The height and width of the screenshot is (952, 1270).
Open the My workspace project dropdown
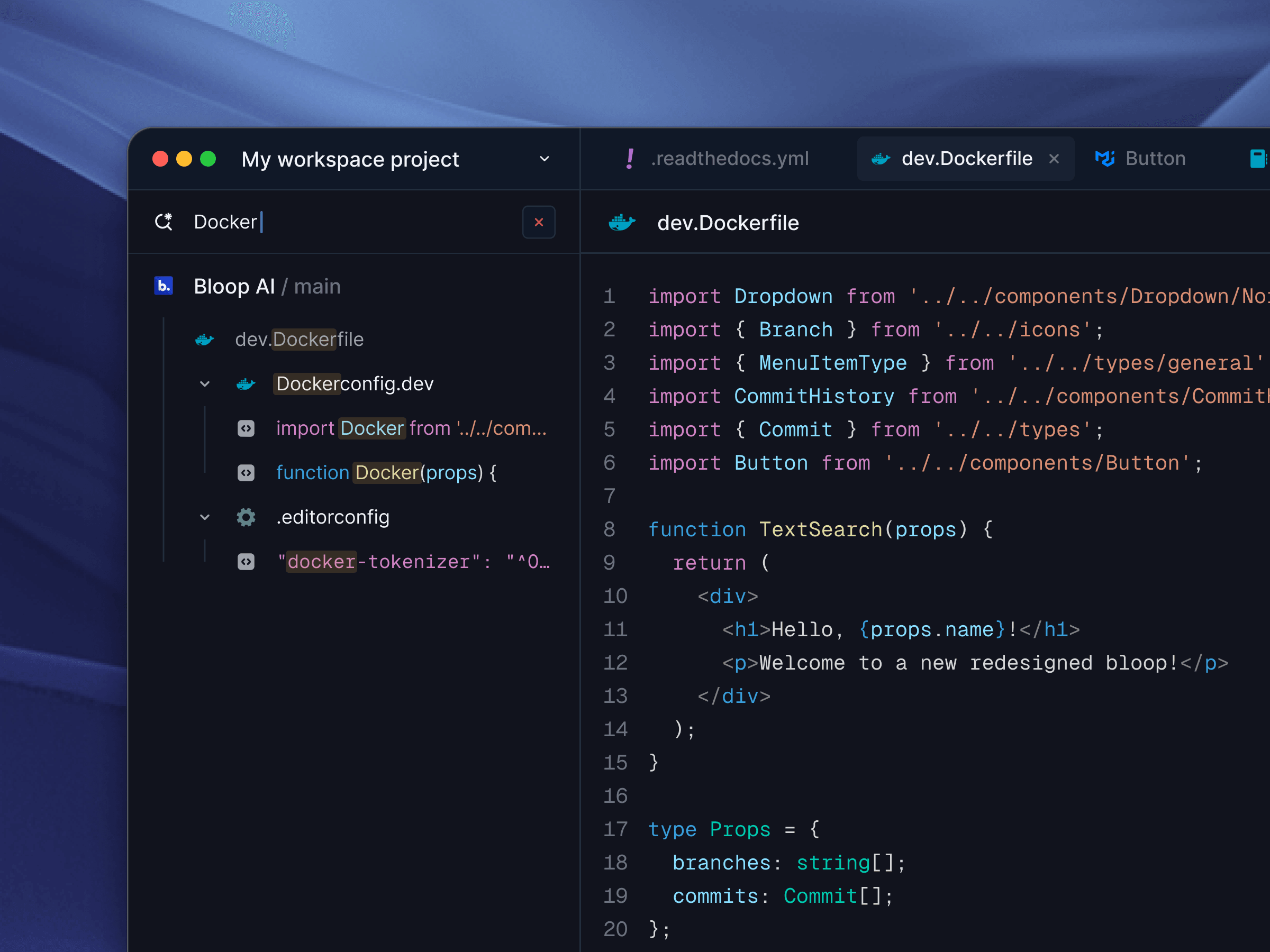[x=543, y=159]
